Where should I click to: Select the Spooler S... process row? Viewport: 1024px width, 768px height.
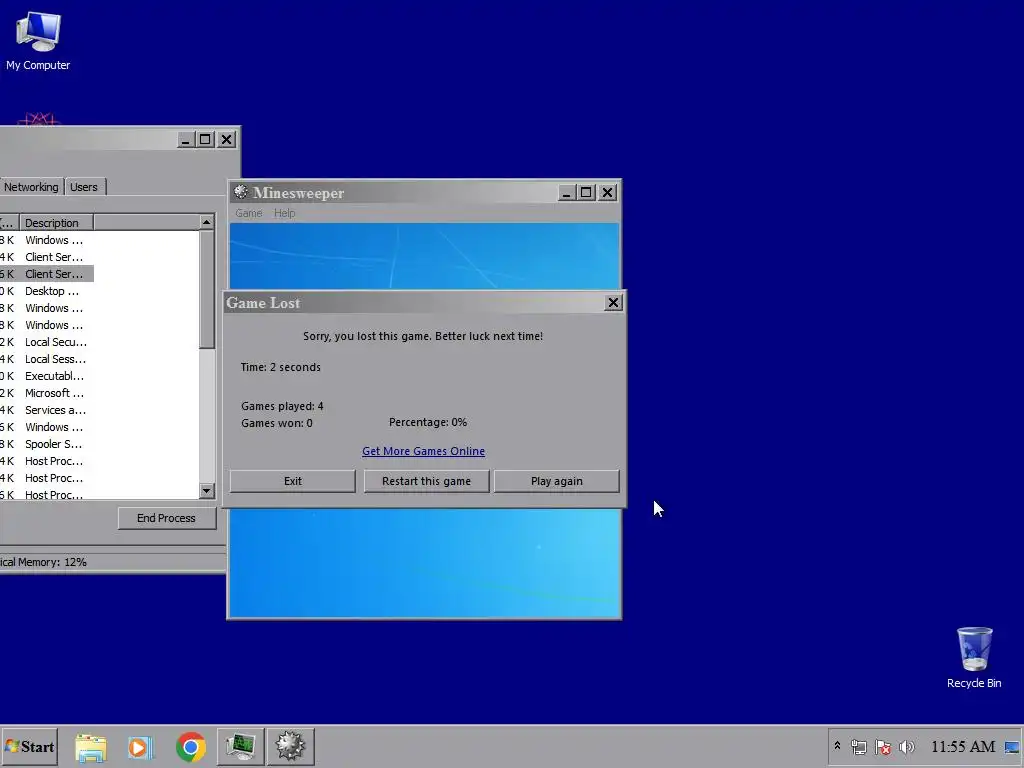pyautogui.click(x=47, y=443)
